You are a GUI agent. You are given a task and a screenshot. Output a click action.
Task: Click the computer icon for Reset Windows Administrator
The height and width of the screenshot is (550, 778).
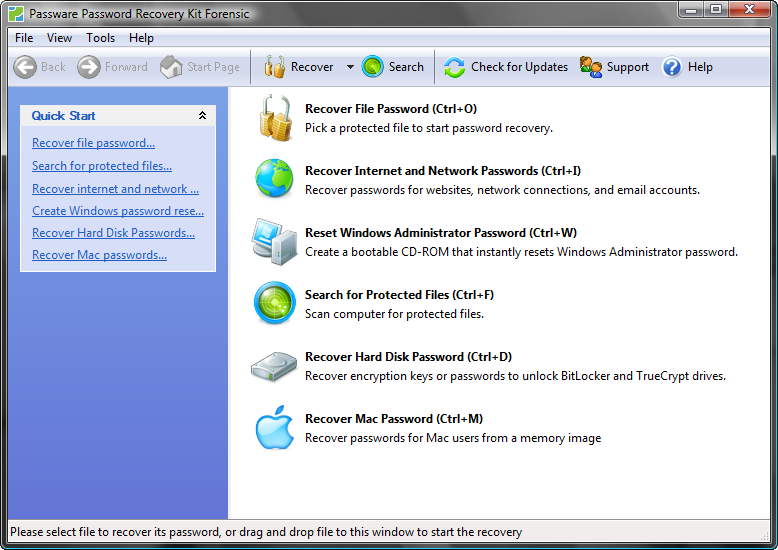(x=274, y=241)
